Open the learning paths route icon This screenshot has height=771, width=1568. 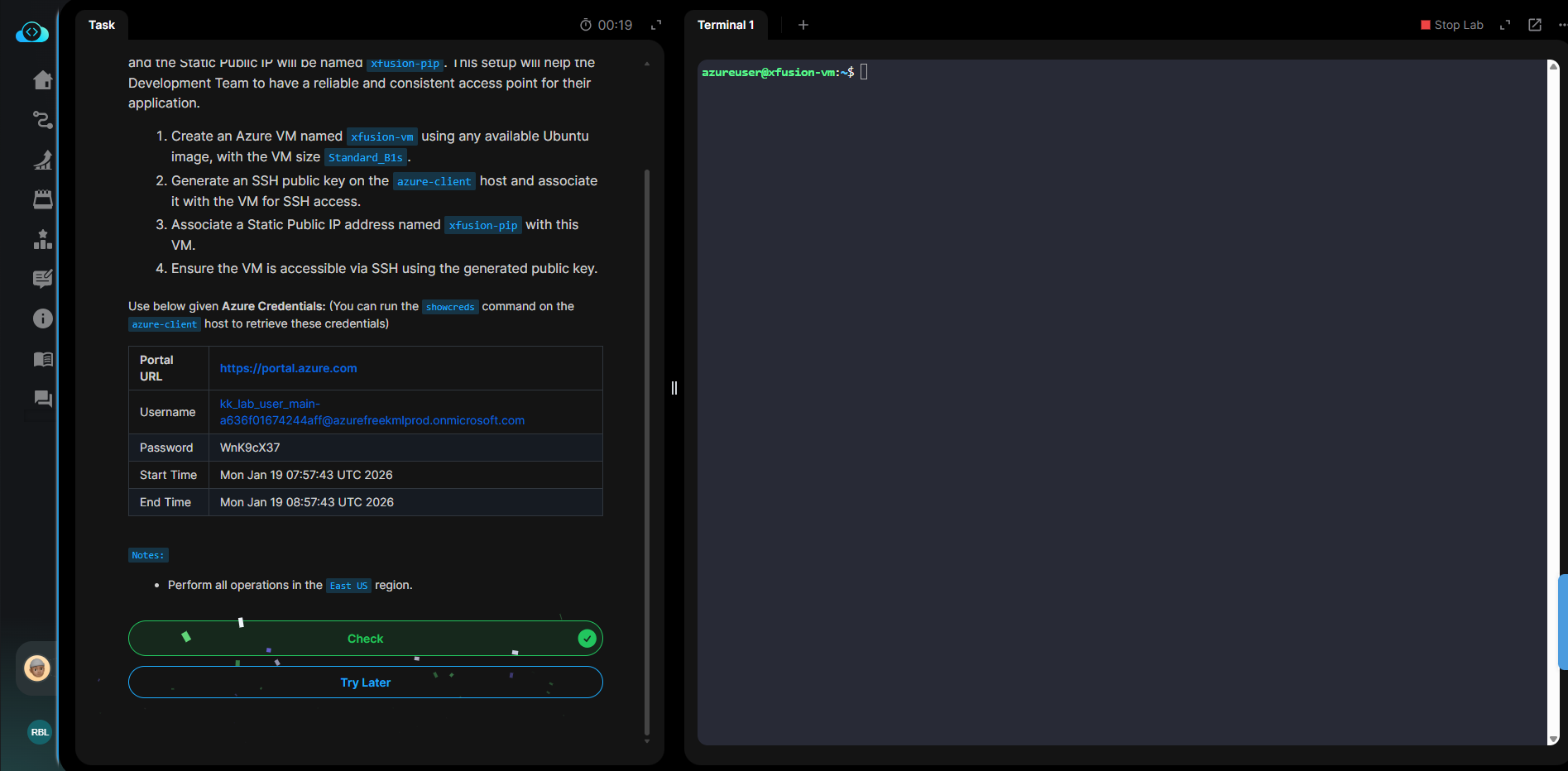point(43,120)
